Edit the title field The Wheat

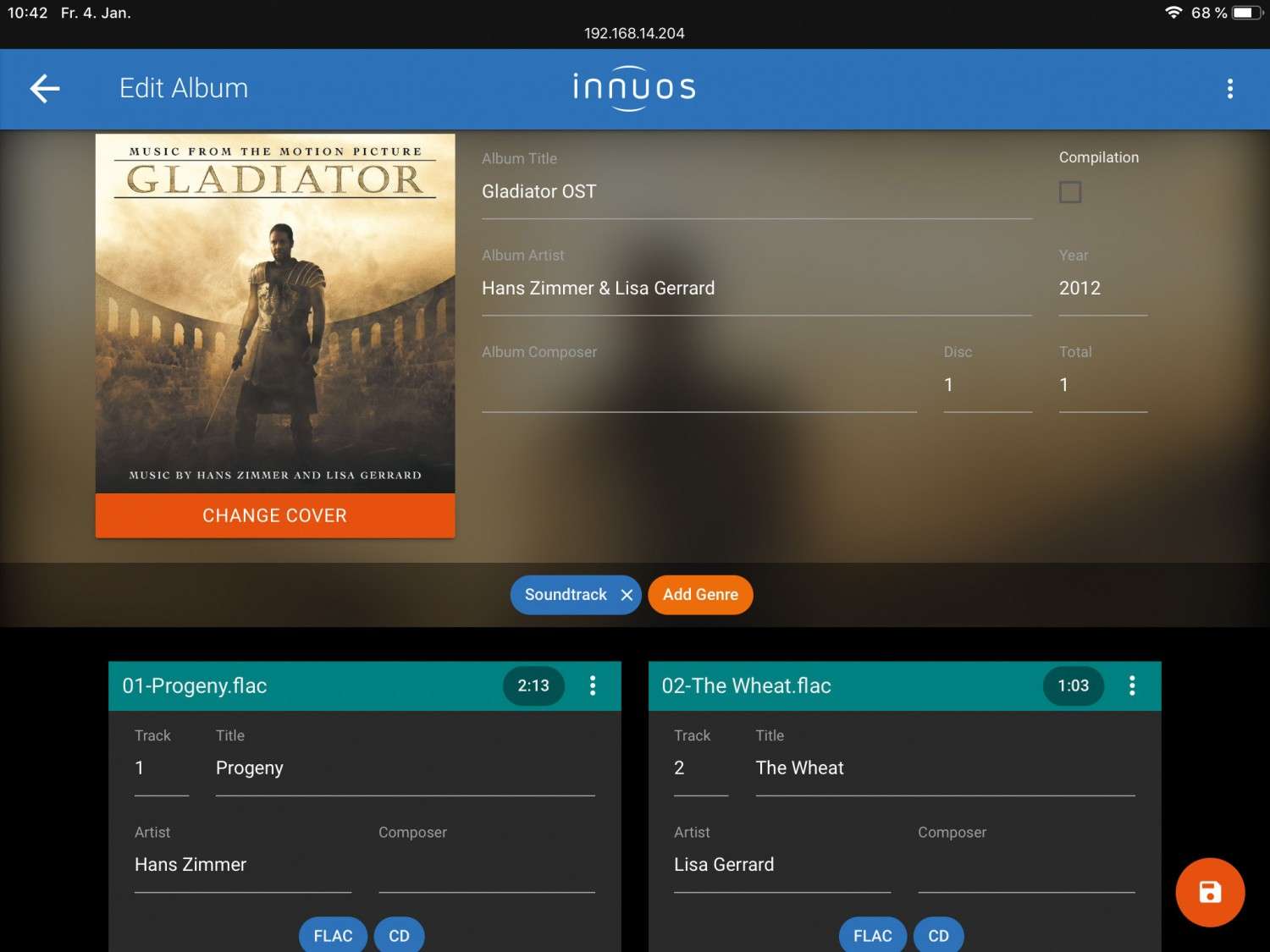[945, 768]
